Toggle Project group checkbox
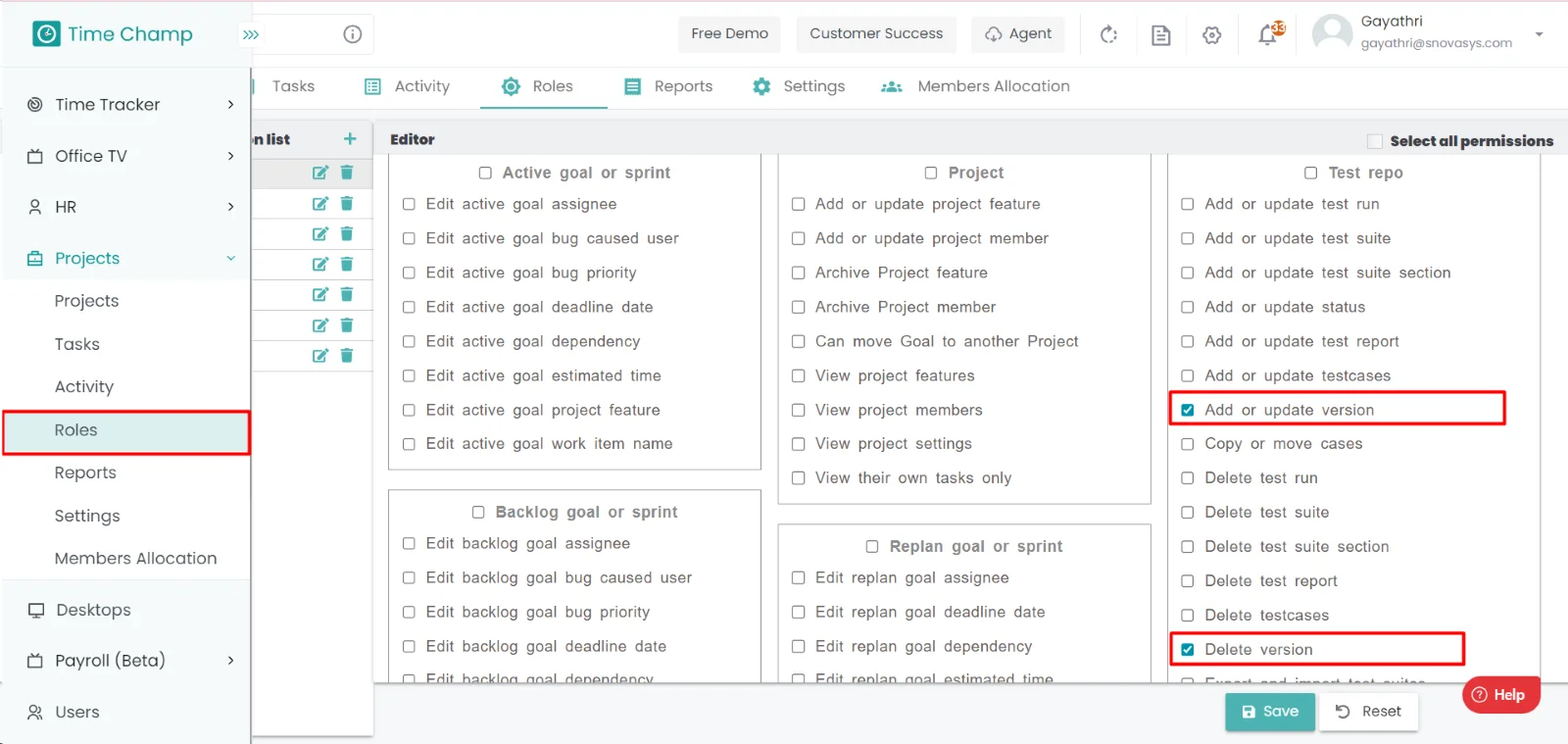The image size is (1568, 744). [x=931, y=173]
